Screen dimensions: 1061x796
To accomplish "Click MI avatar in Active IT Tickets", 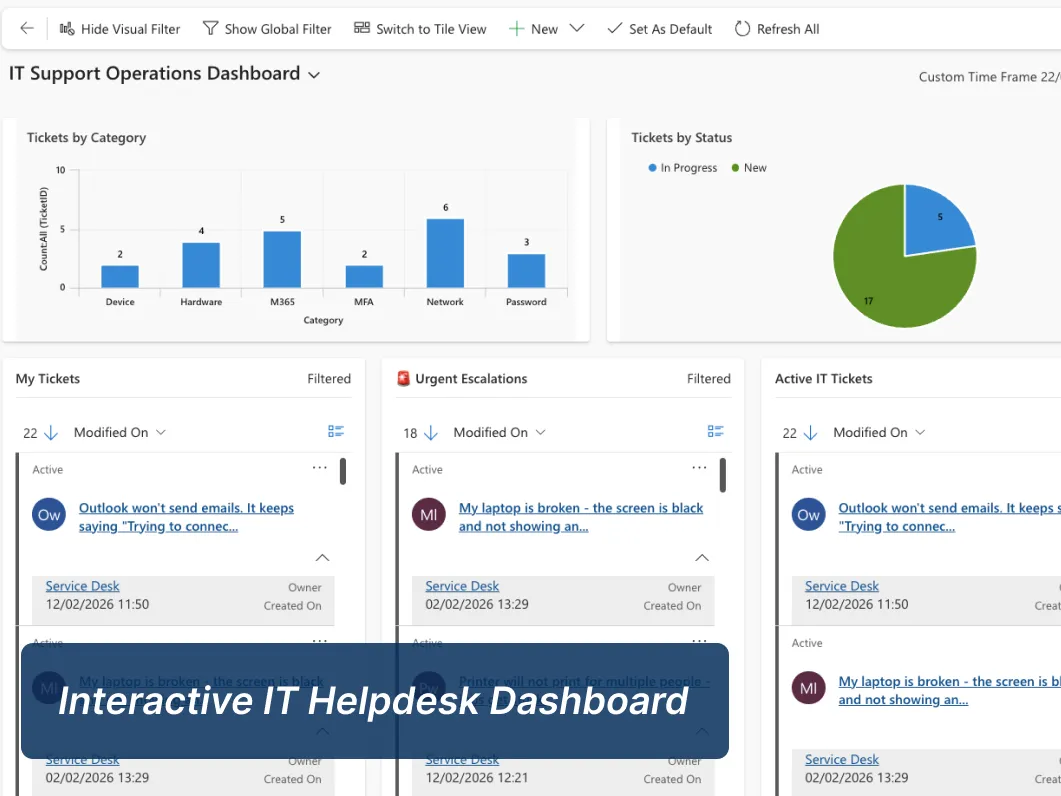I will coord(809,688).
